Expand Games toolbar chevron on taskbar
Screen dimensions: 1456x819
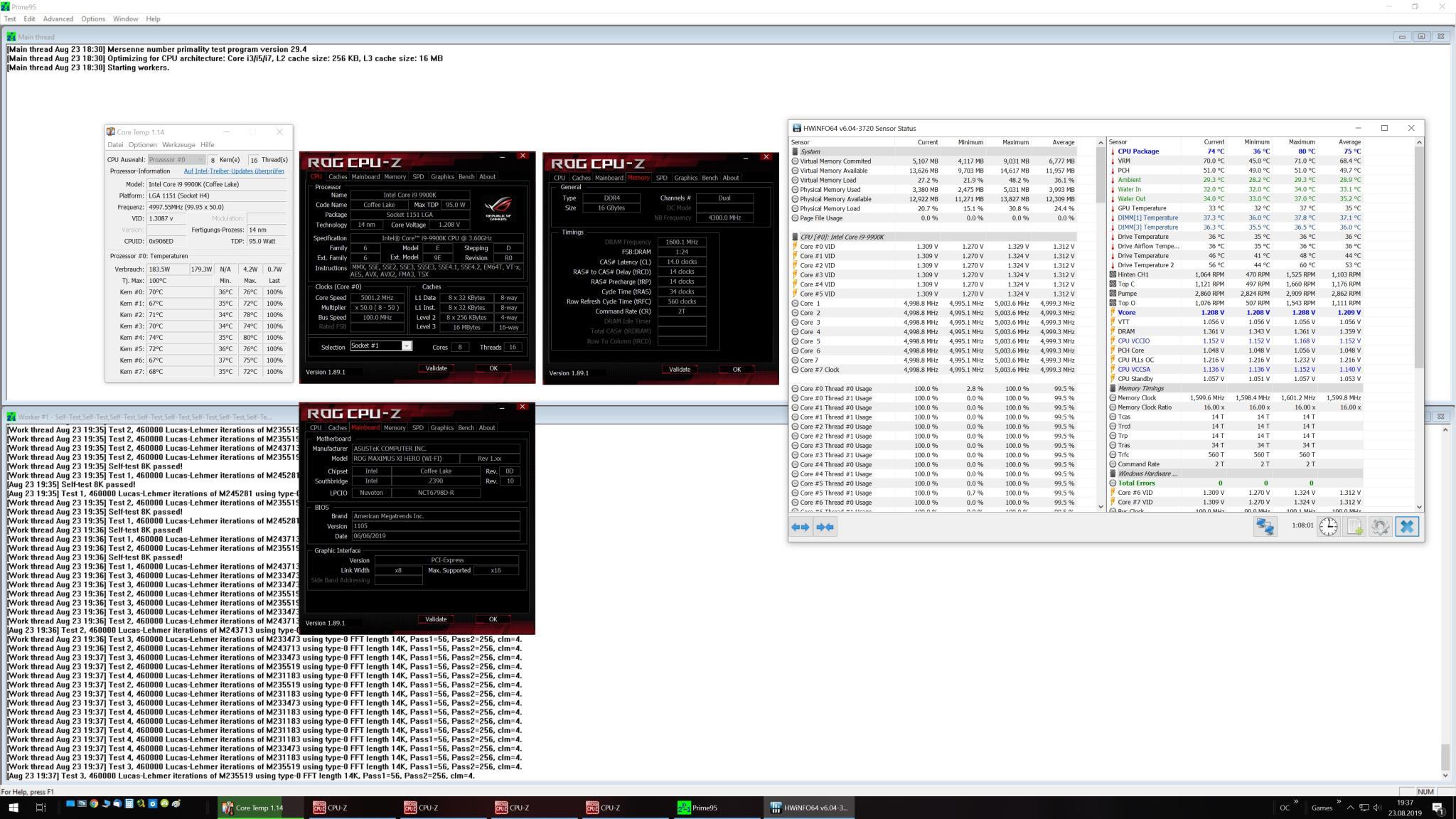click(1339, 802)
